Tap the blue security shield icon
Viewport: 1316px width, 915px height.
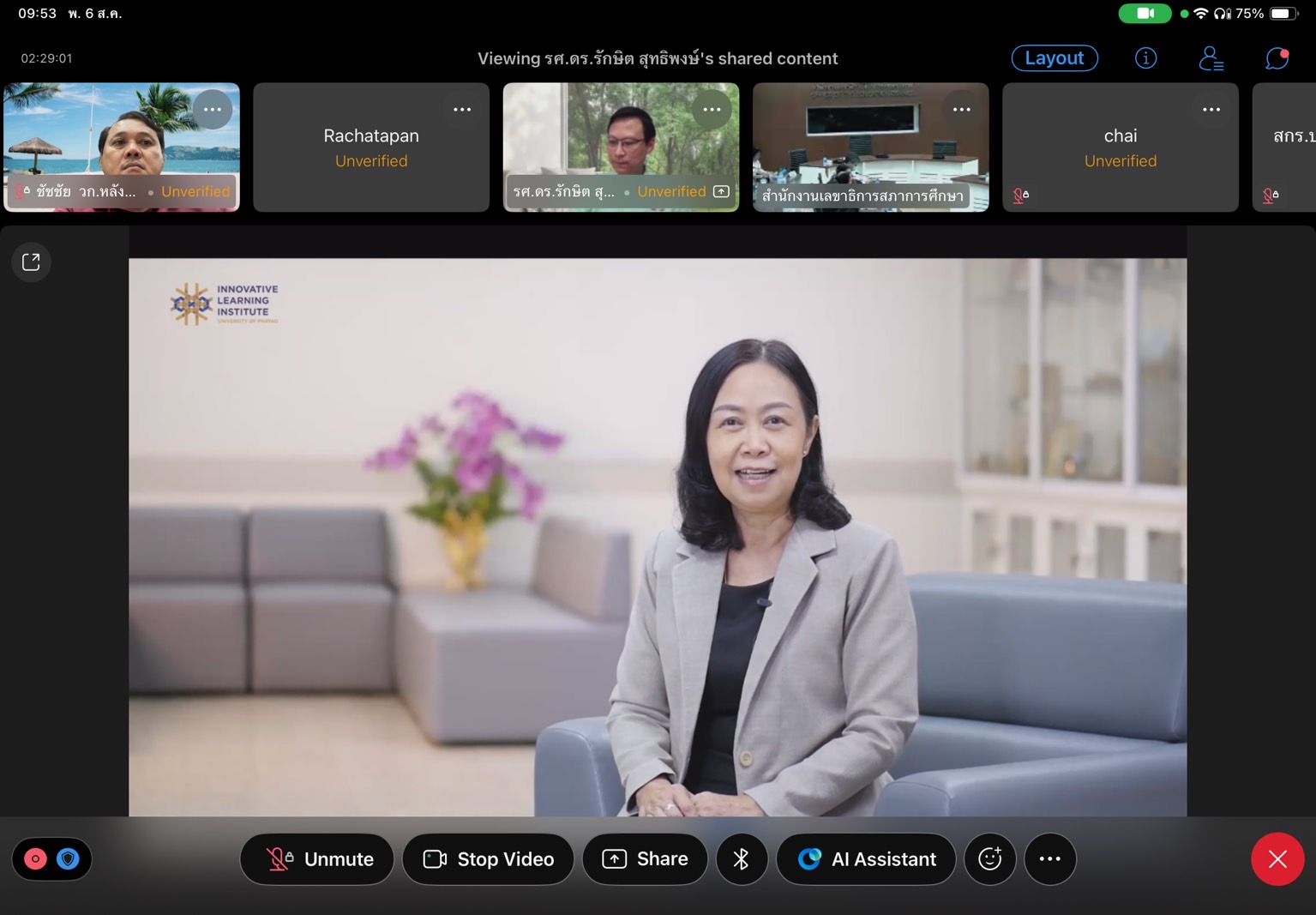(68, 858)
